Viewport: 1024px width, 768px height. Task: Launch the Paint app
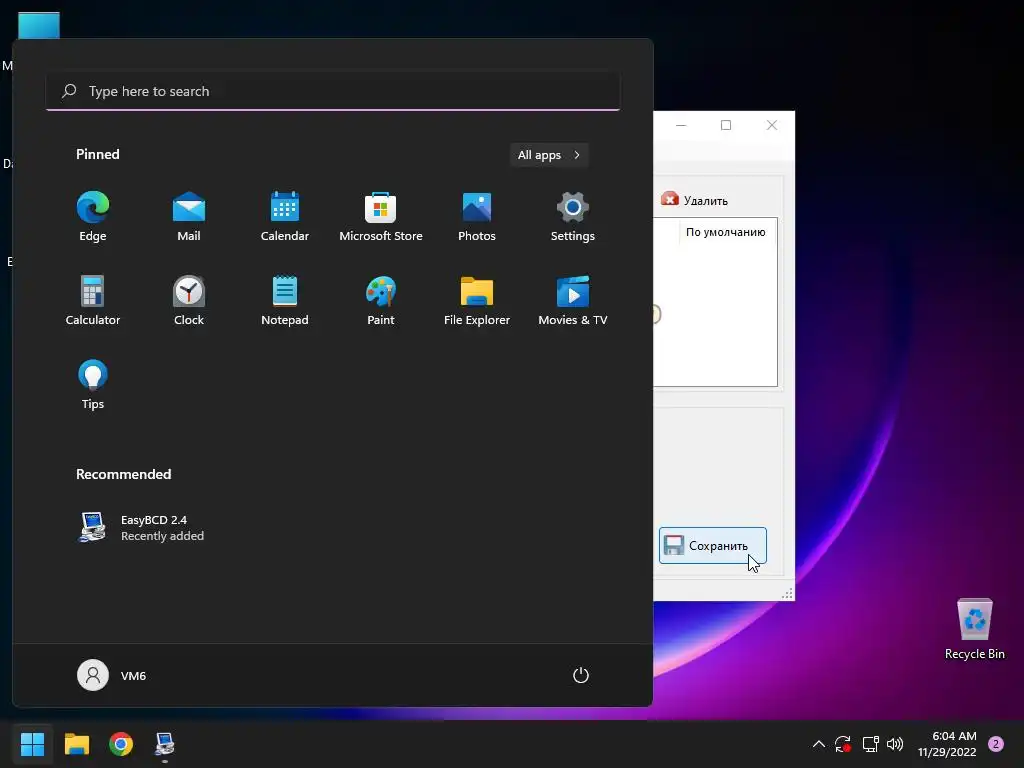[x=381, y=300]
